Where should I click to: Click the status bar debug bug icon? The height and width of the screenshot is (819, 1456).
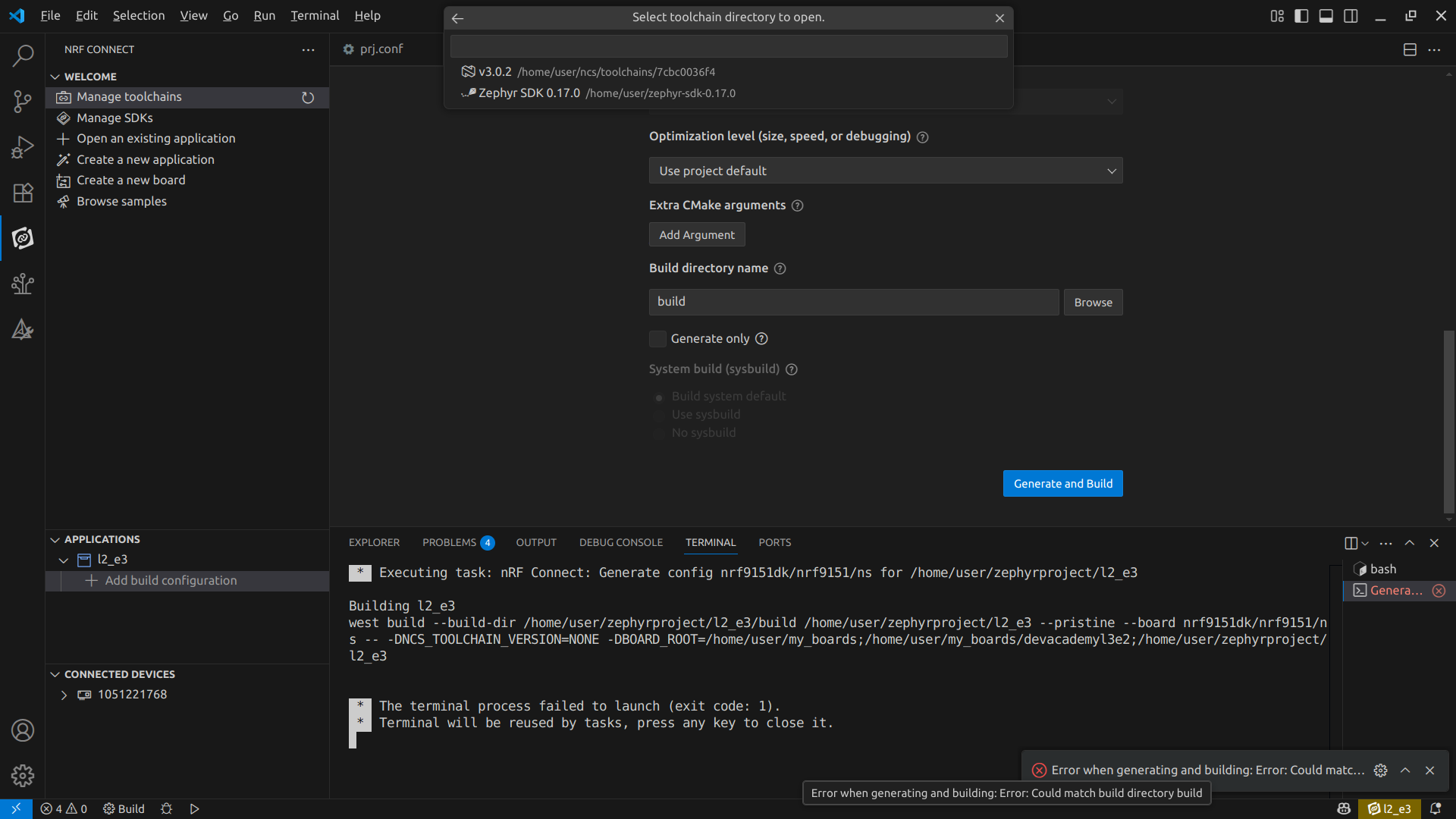tap(167, 809)
